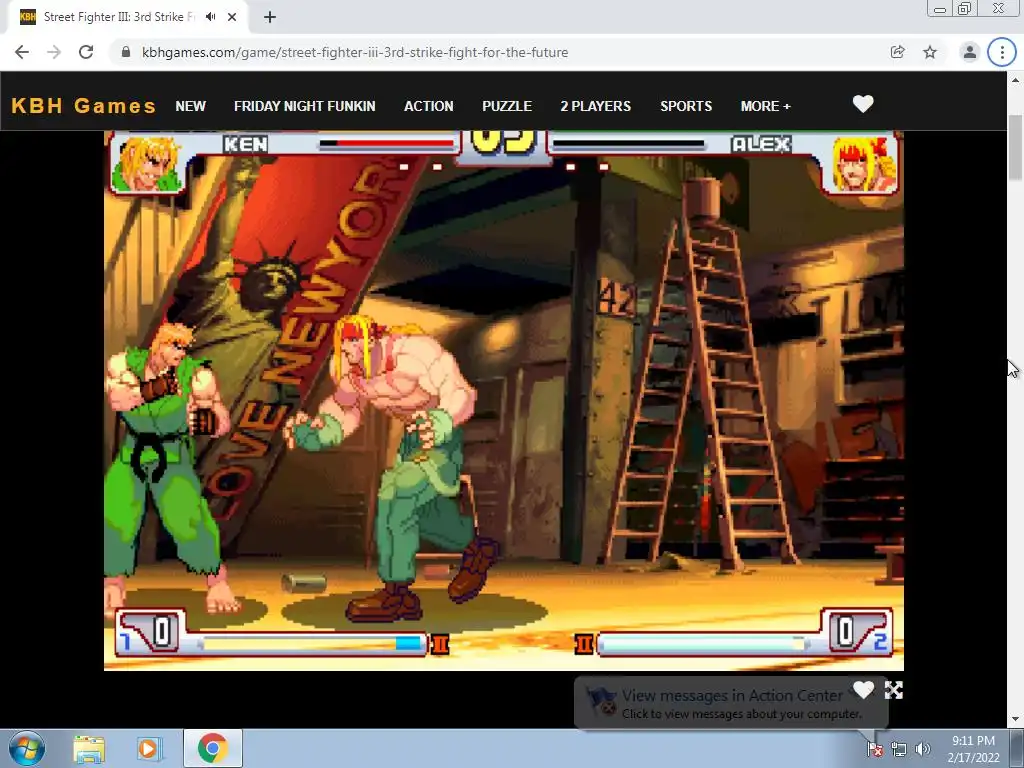Image resolution: width=1024 pixels, height=768 pixels.
Task: Bookmark this page with the star icon
Action: (930, 52)
